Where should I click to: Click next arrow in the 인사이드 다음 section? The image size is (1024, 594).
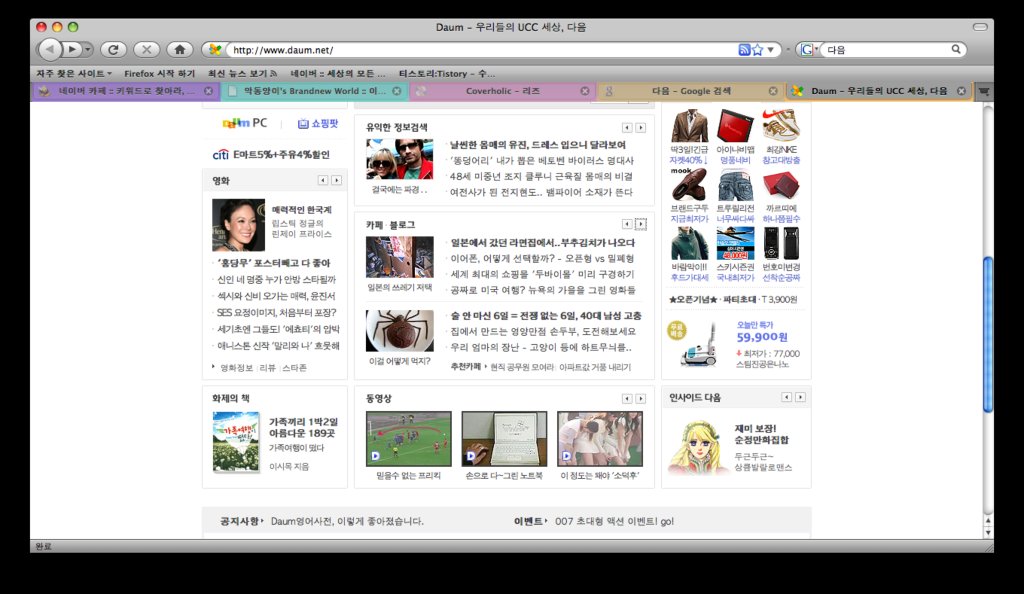800,397
